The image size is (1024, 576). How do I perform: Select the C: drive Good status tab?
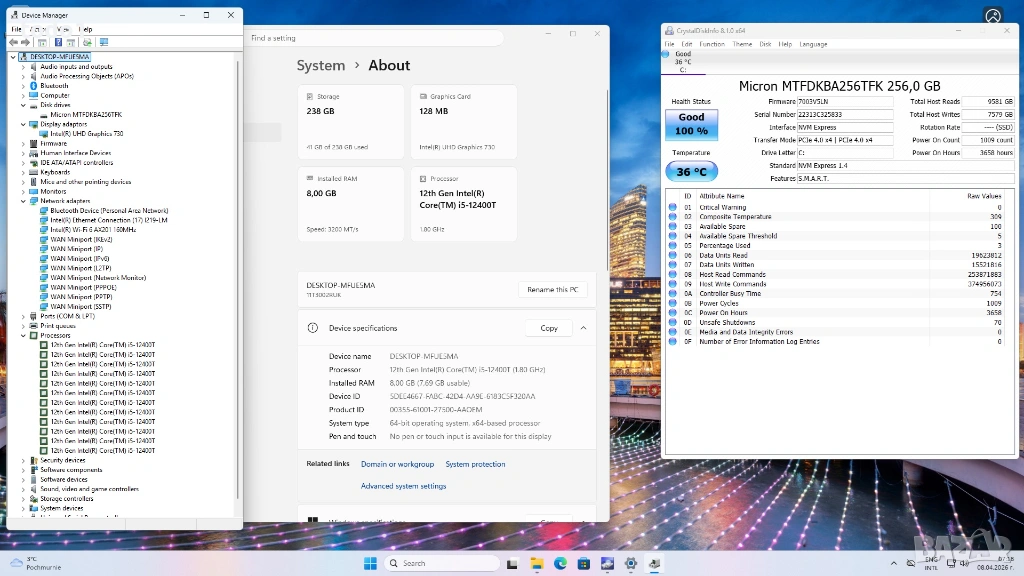tap(683, 62)
